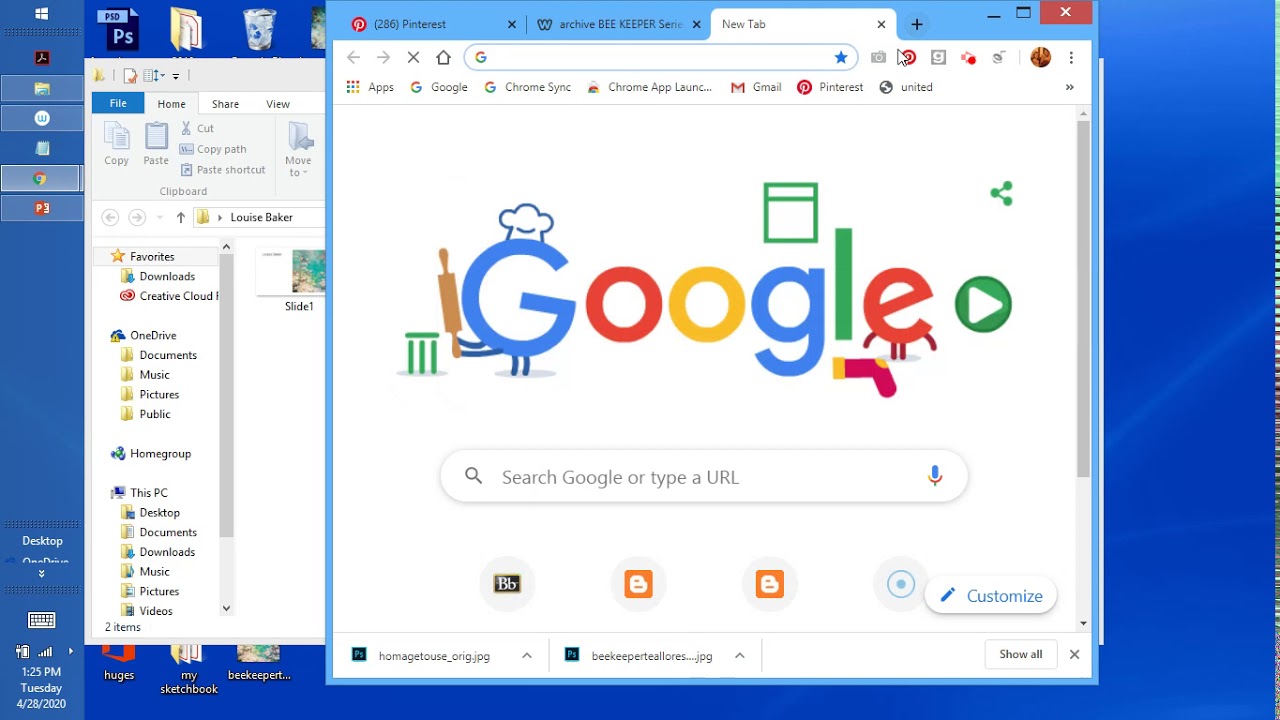The width and height of the screenshot is (1280, 720).
Task: Open Chrome's three-dot menu
Action: click(x=1071, y=58)
